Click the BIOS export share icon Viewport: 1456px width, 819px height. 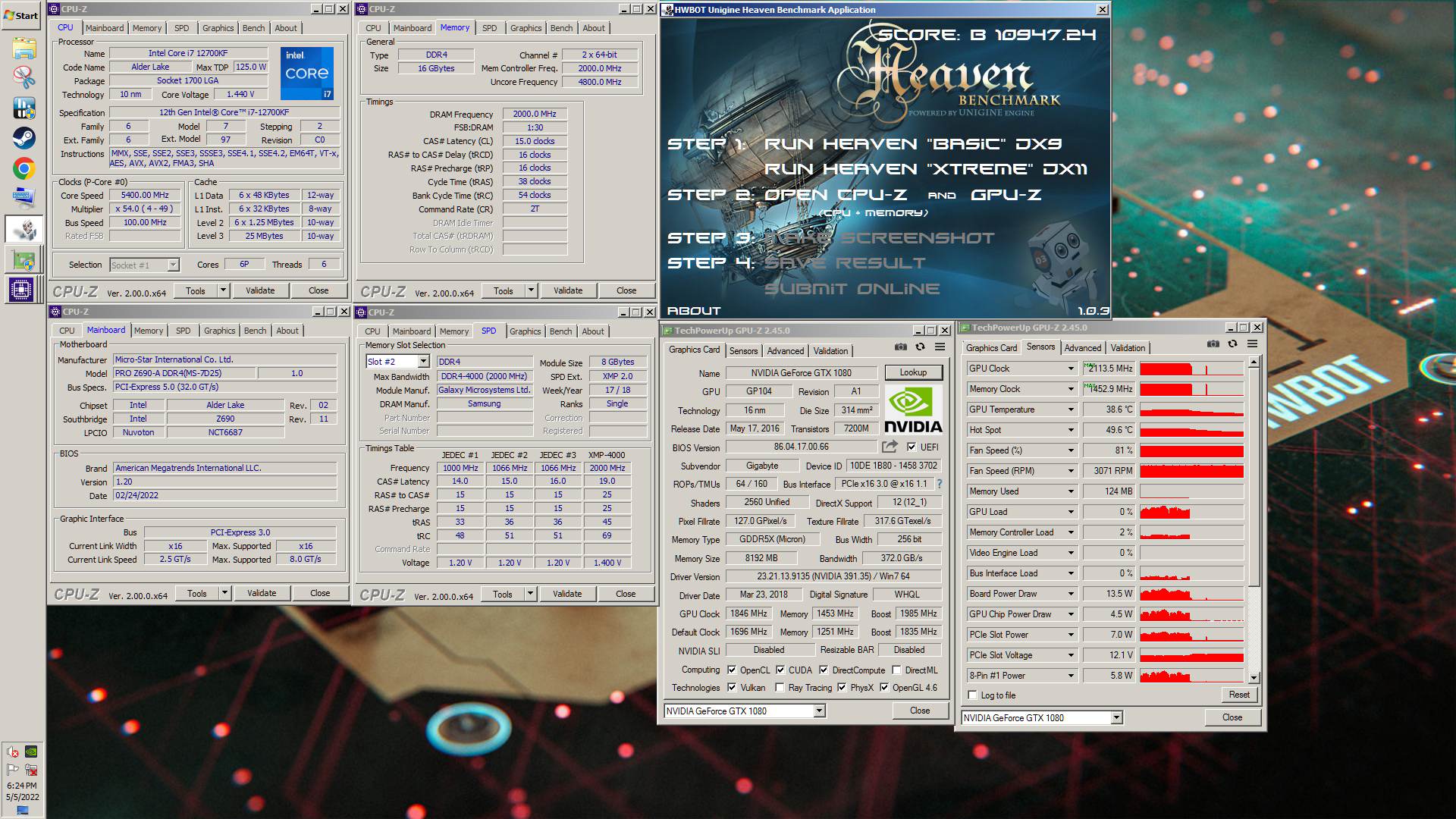click(x=890, y=447)
